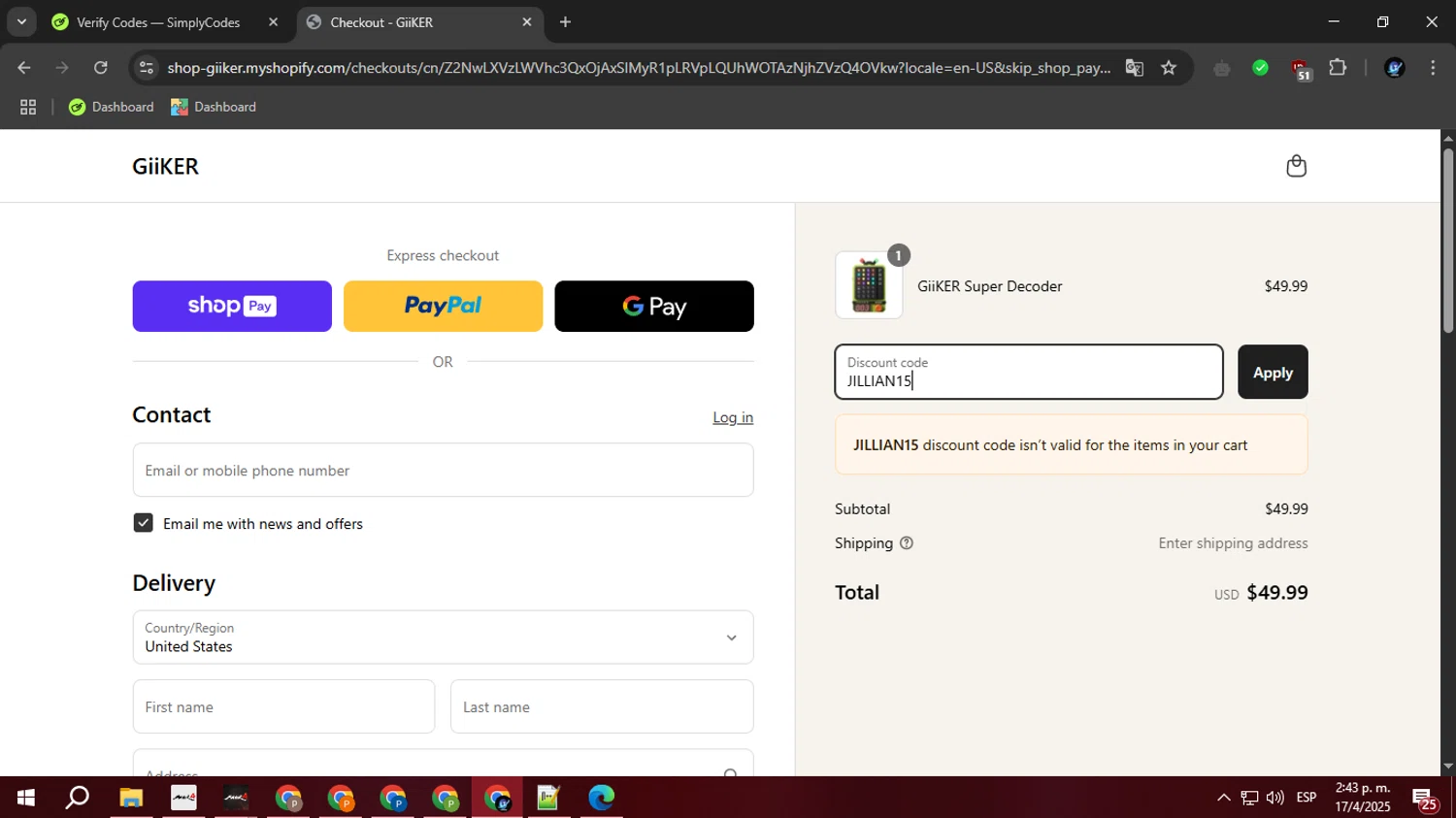
Task: Click the active Chrome window in the taskbar
Action: coord(497,798)
